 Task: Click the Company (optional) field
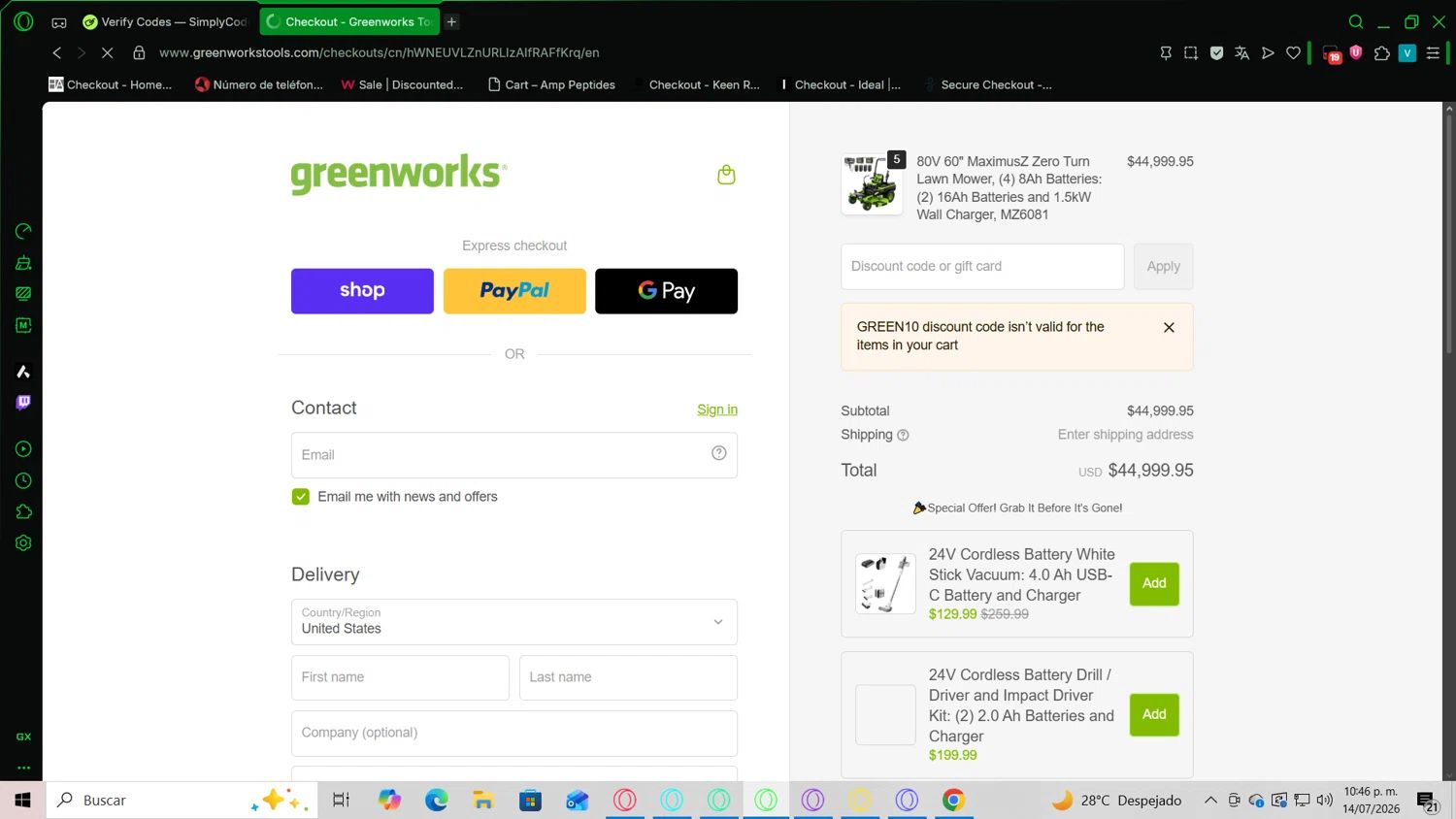click(514, 733)
